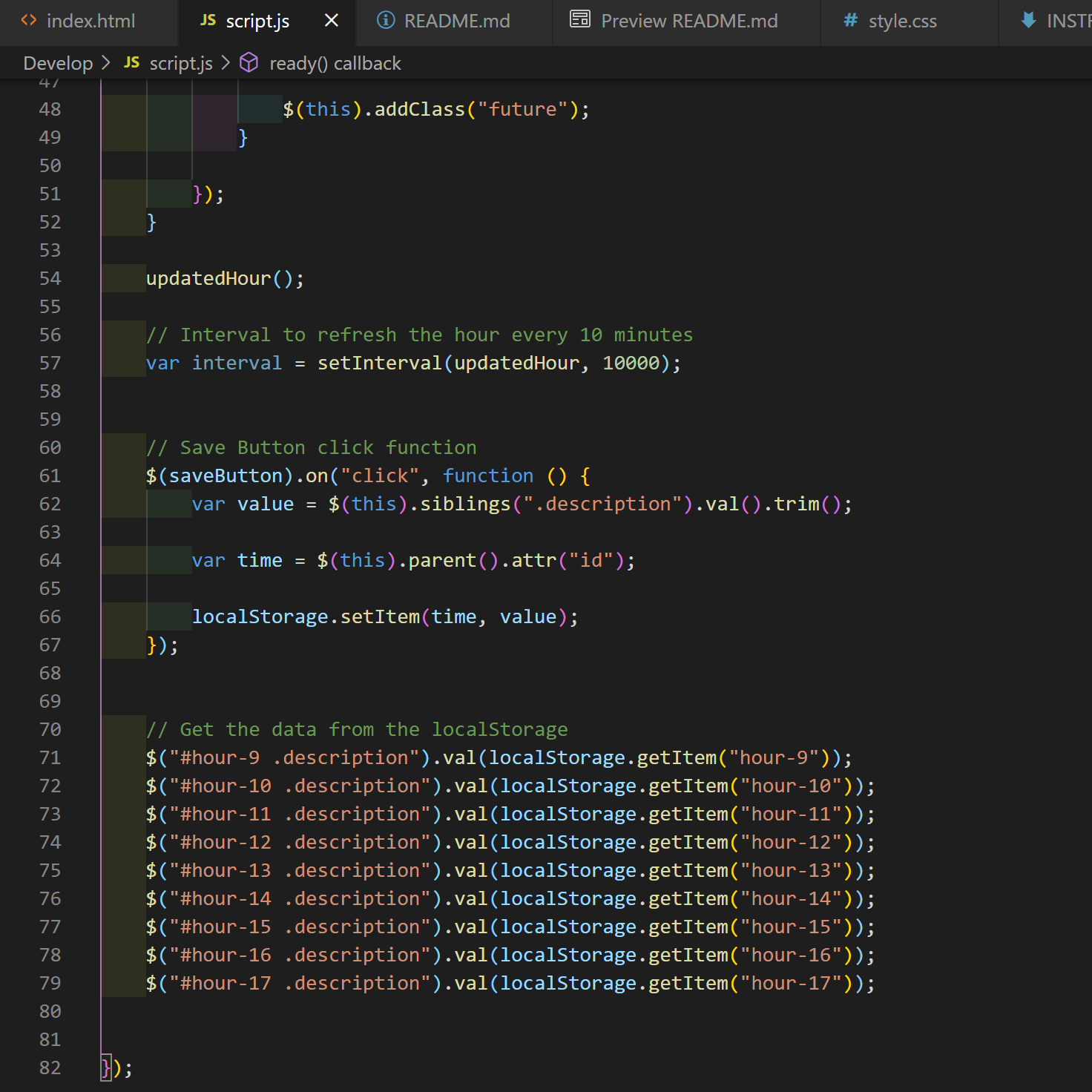1092x1092 pixels.
Task: Click the updatedHour(); call on line 54
Action: click(x=225, y=278)
